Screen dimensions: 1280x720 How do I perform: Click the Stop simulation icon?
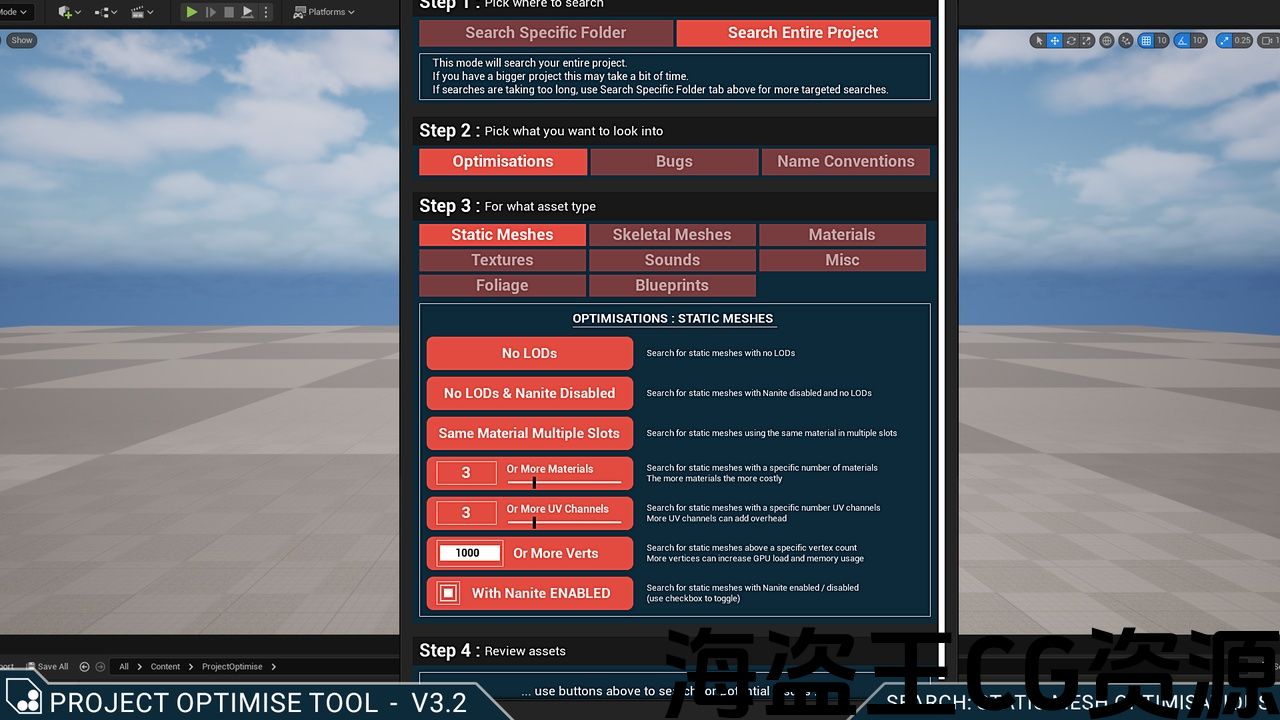coord(229,12)
